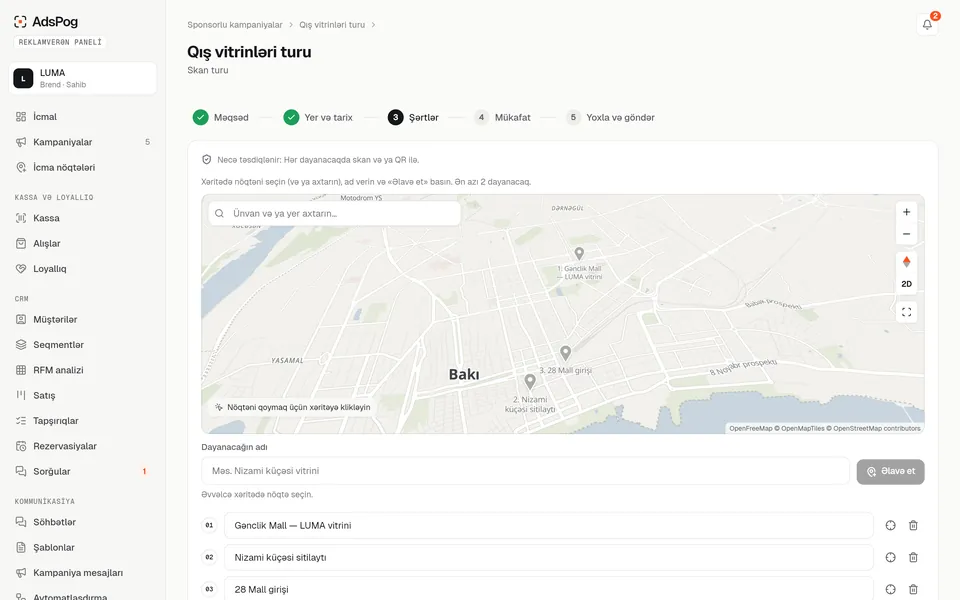The image size is (960, 600).
Task: Open the LUMA brand switcher
Action: pyautogui.click(x=83, y=78)
